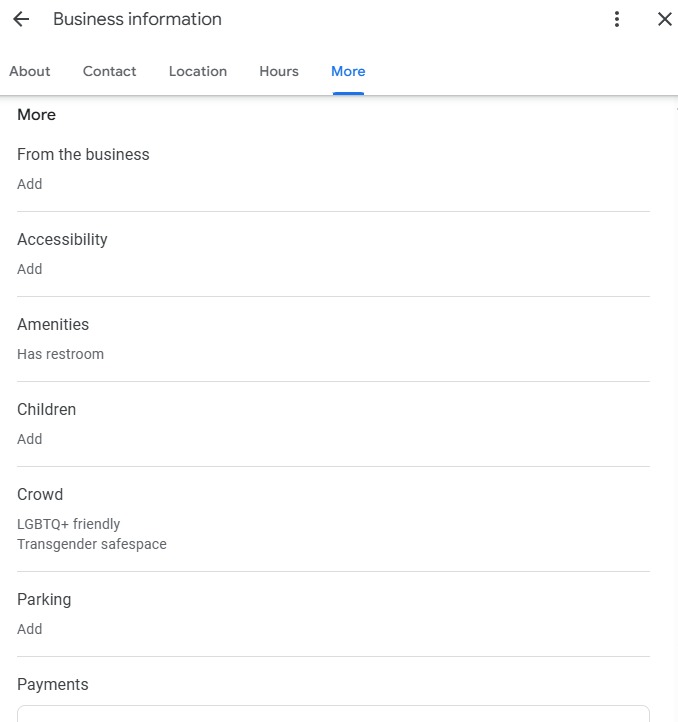The width and height of the screenshot is (678, 722).
Task: Open the Location tab
Action: point(198,71)
